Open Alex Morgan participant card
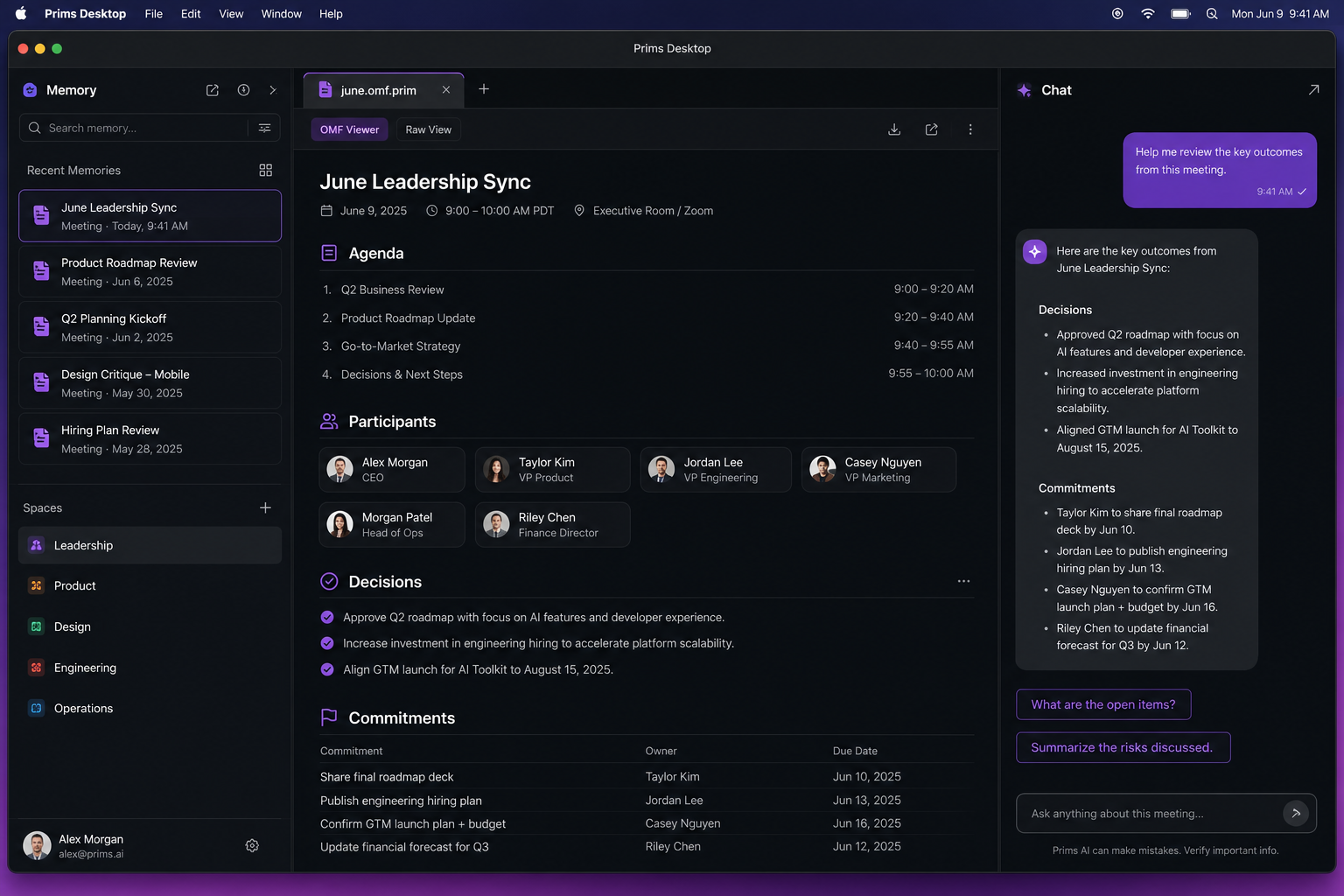The width and height of the screenshot is (1344, 896). coord(392,470)
